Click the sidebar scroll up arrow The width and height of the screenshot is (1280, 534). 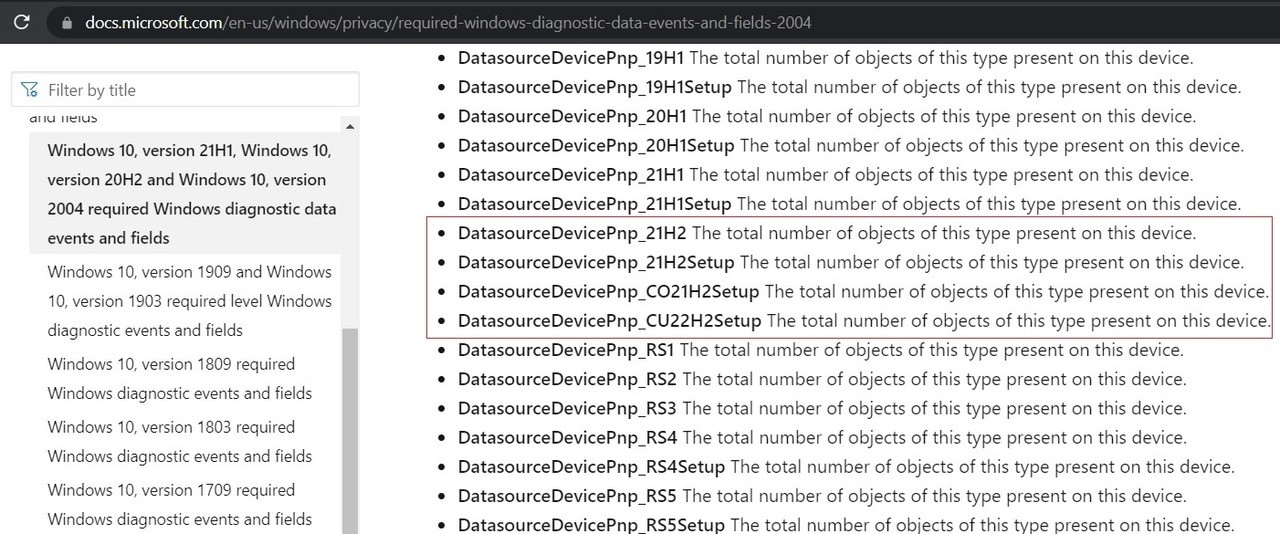(x=349, y=127)
